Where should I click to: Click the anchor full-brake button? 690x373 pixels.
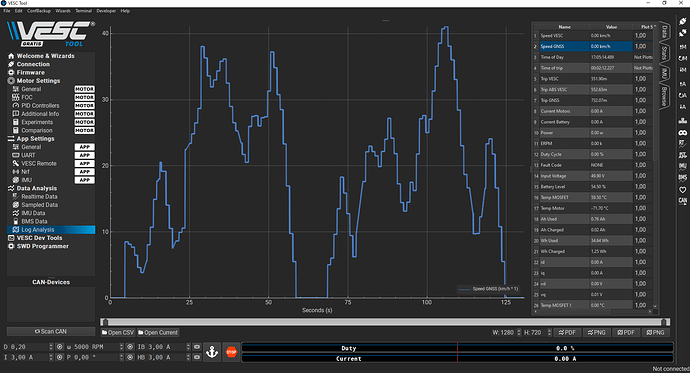tap(212, 352)
